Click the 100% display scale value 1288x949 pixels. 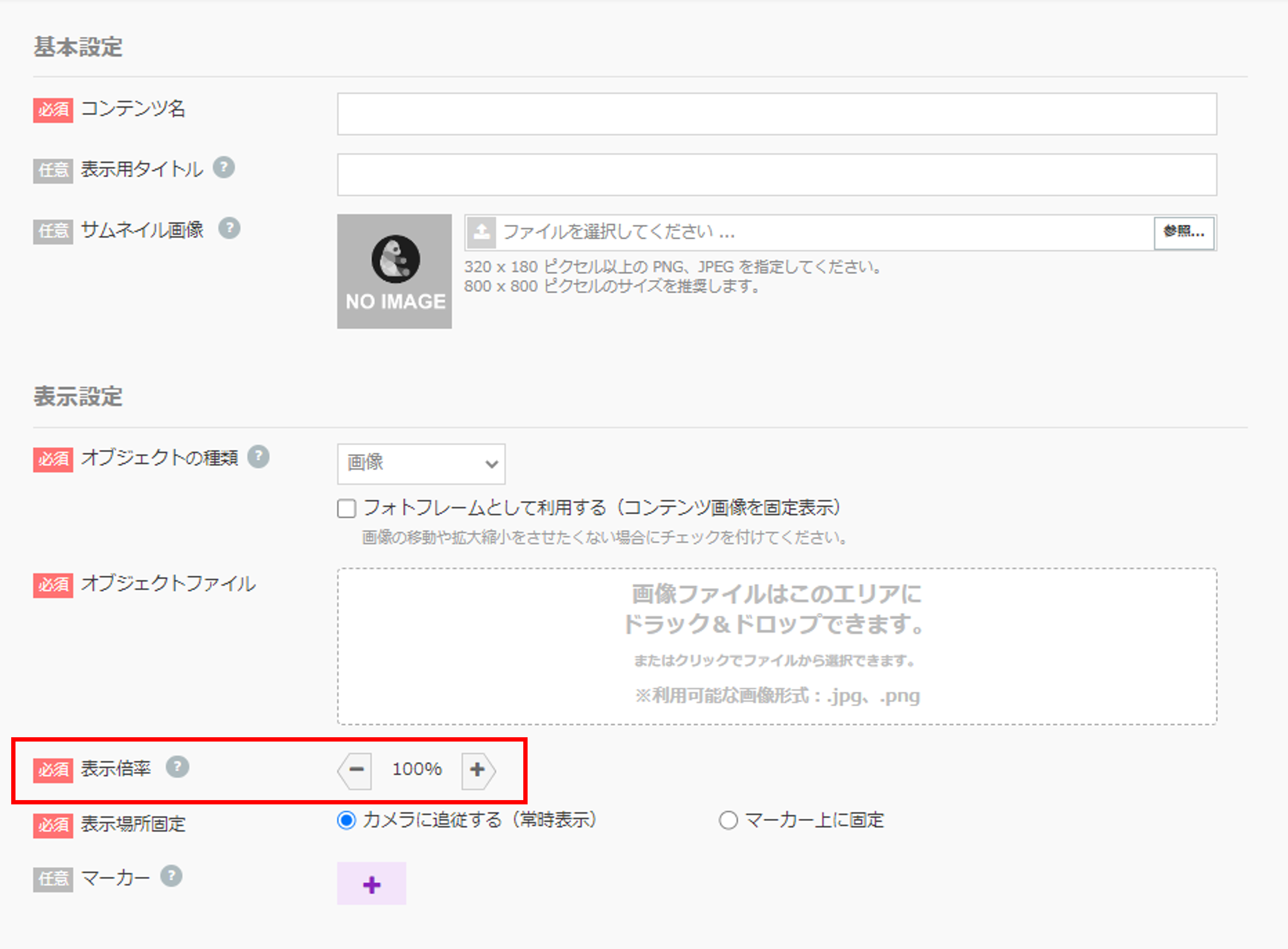(417, 769)
